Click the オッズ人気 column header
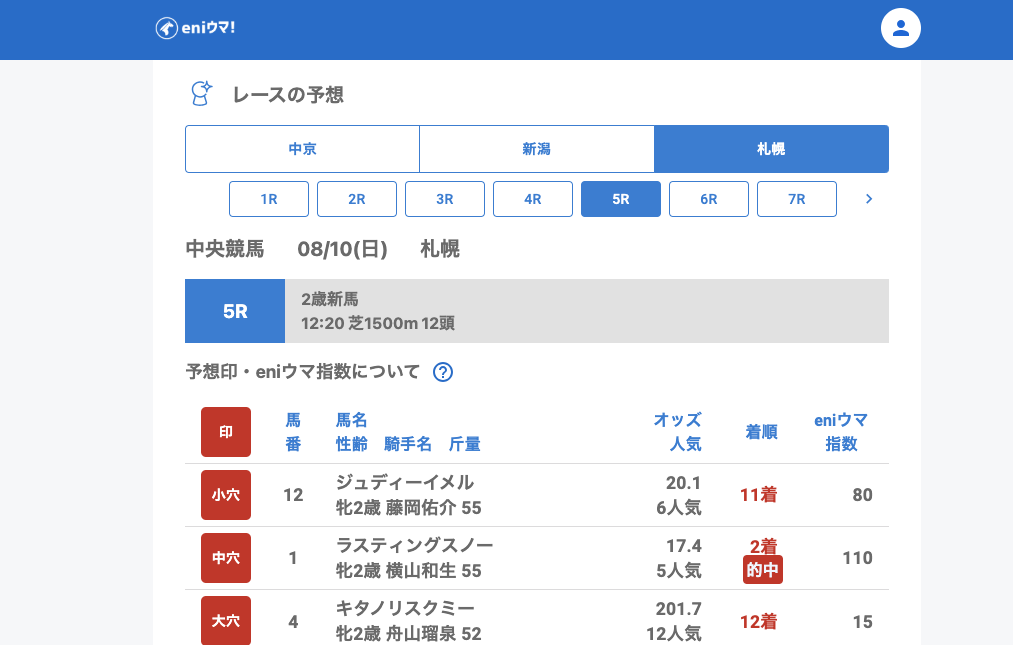The height and width of the screenshot is (645, 1013). tap(677, 432)
